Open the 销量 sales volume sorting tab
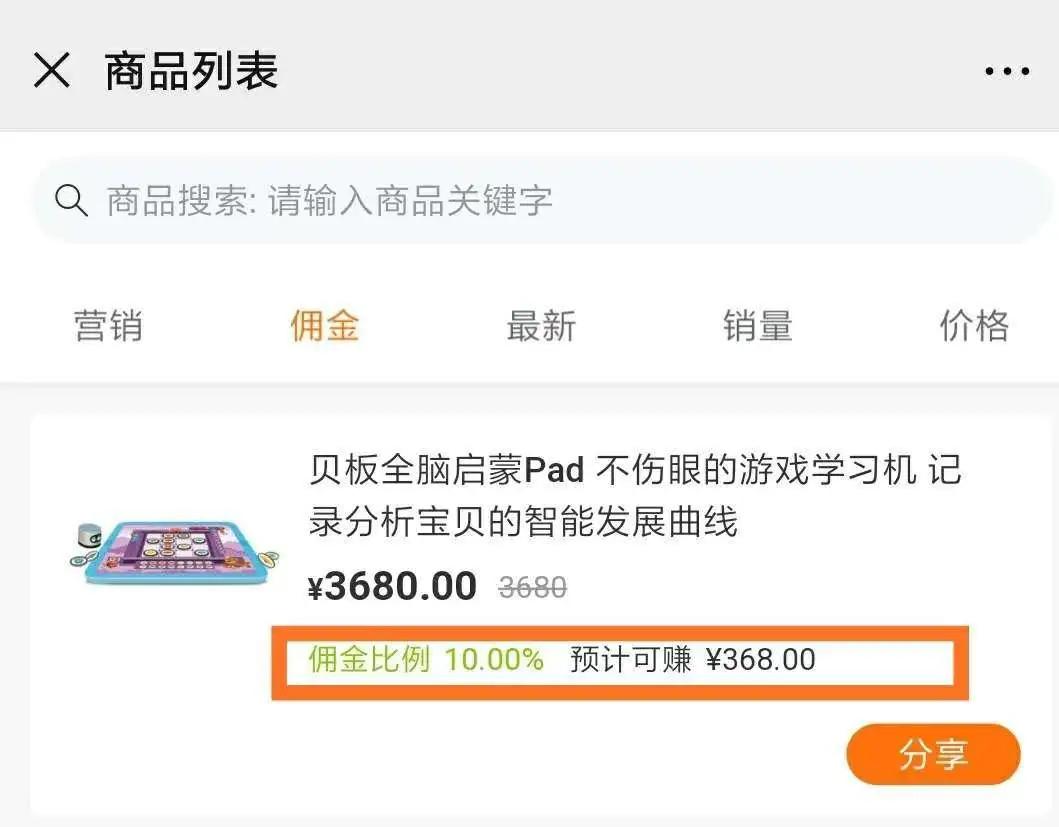Screen dimensions: 1059x827 click(755, 324)
